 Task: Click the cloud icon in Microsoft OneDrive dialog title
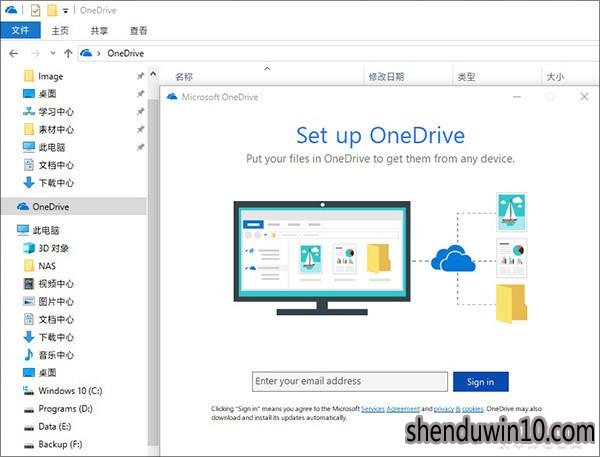(x=172, y=96)
